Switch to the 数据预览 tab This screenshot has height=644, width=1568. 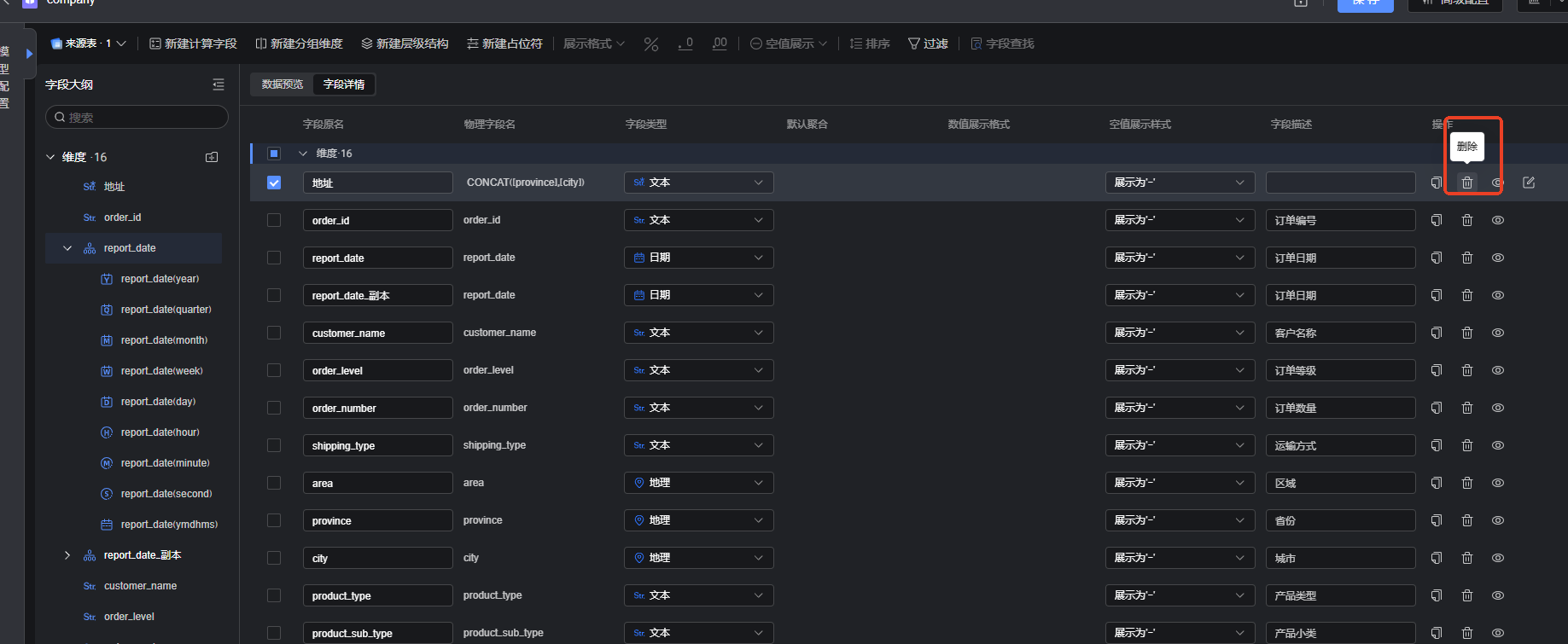(283, 84)
